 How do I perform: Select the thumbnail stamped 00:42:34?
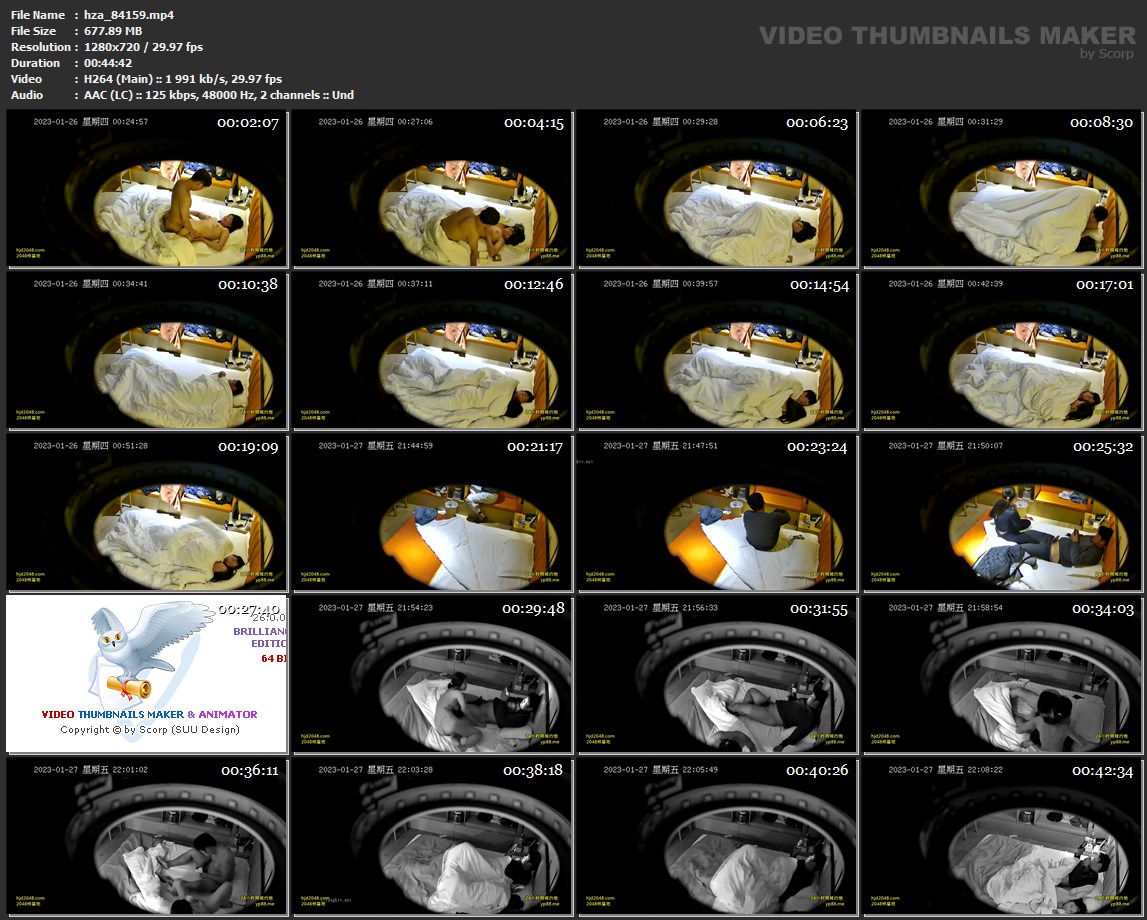1002,837
